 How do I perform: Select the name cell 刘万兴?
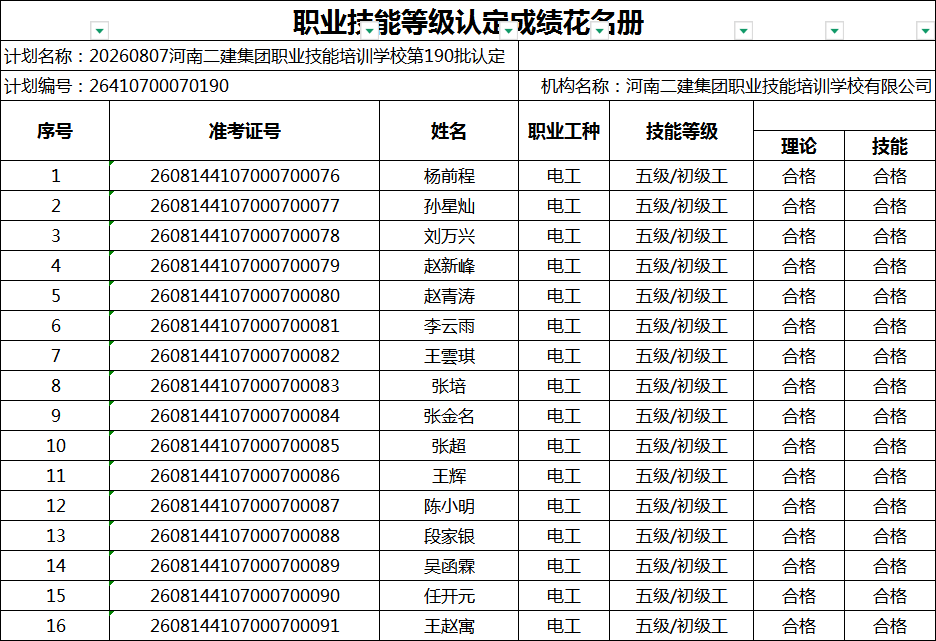click(x=449, y=236)
